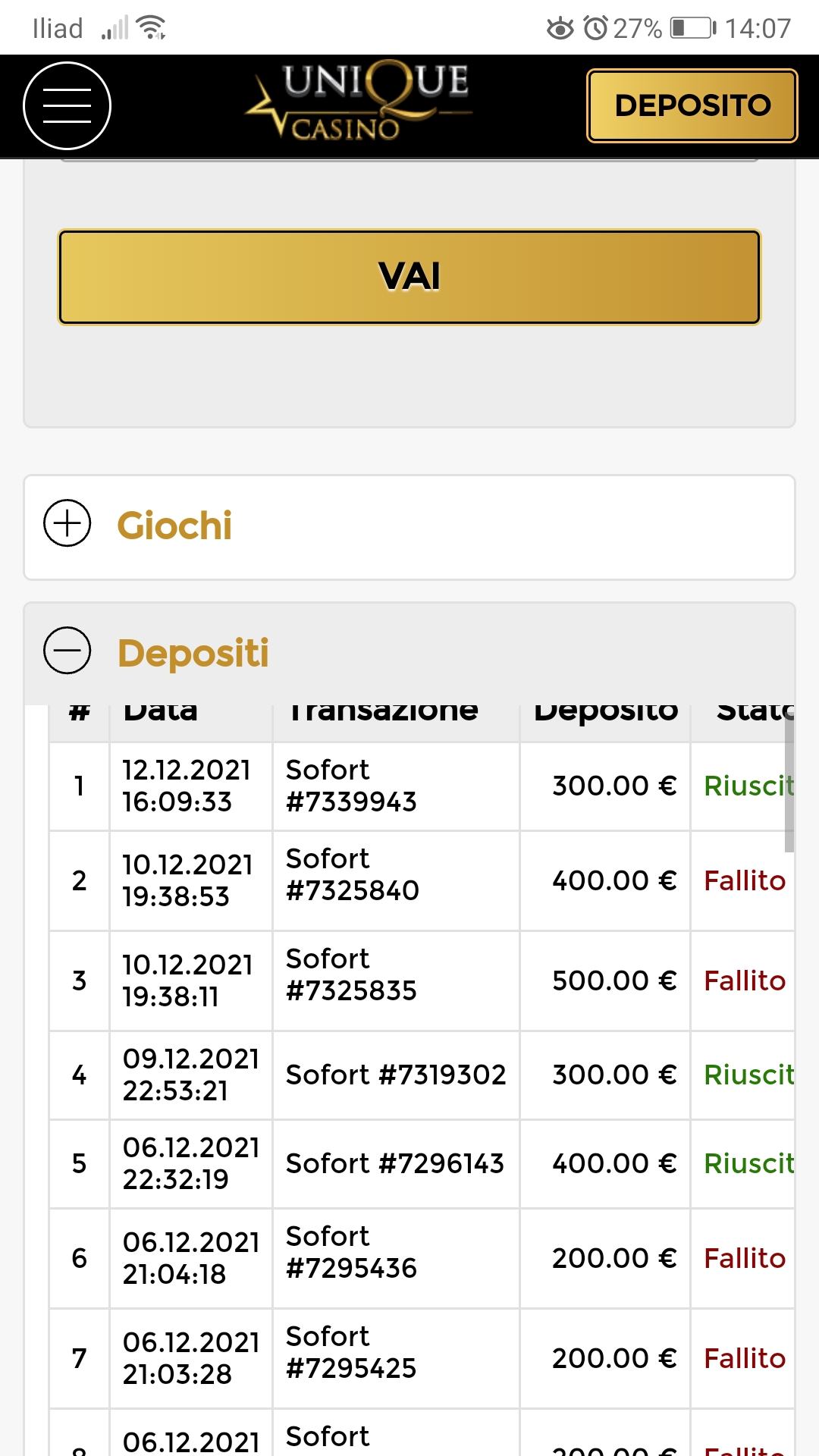Collapse the Depositi section minus icon

tap(67, 651)
